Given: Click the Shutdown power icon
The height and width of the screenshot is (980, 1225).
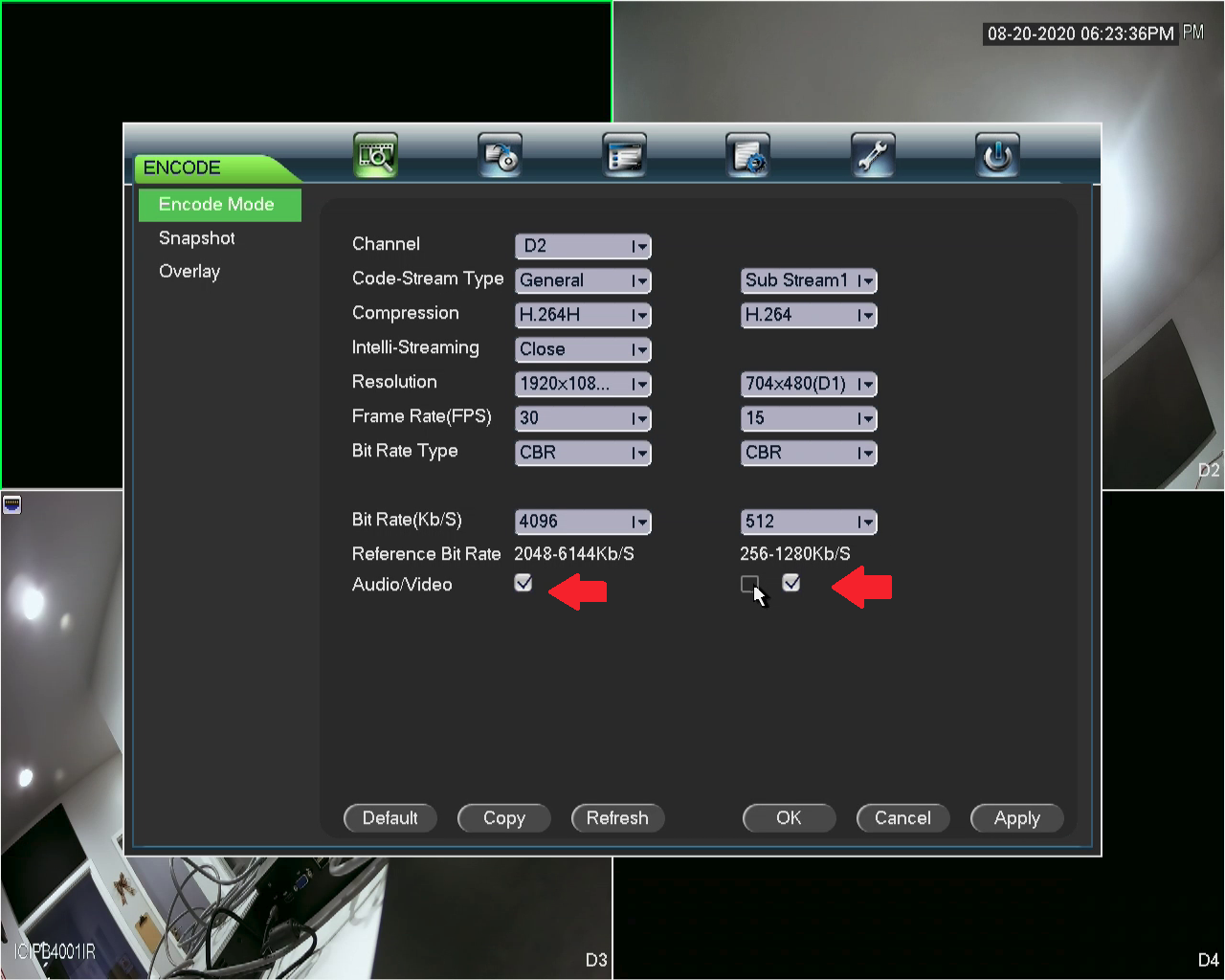Looking at the screenshot, I should pyautogui.click(x=996, y=154).
